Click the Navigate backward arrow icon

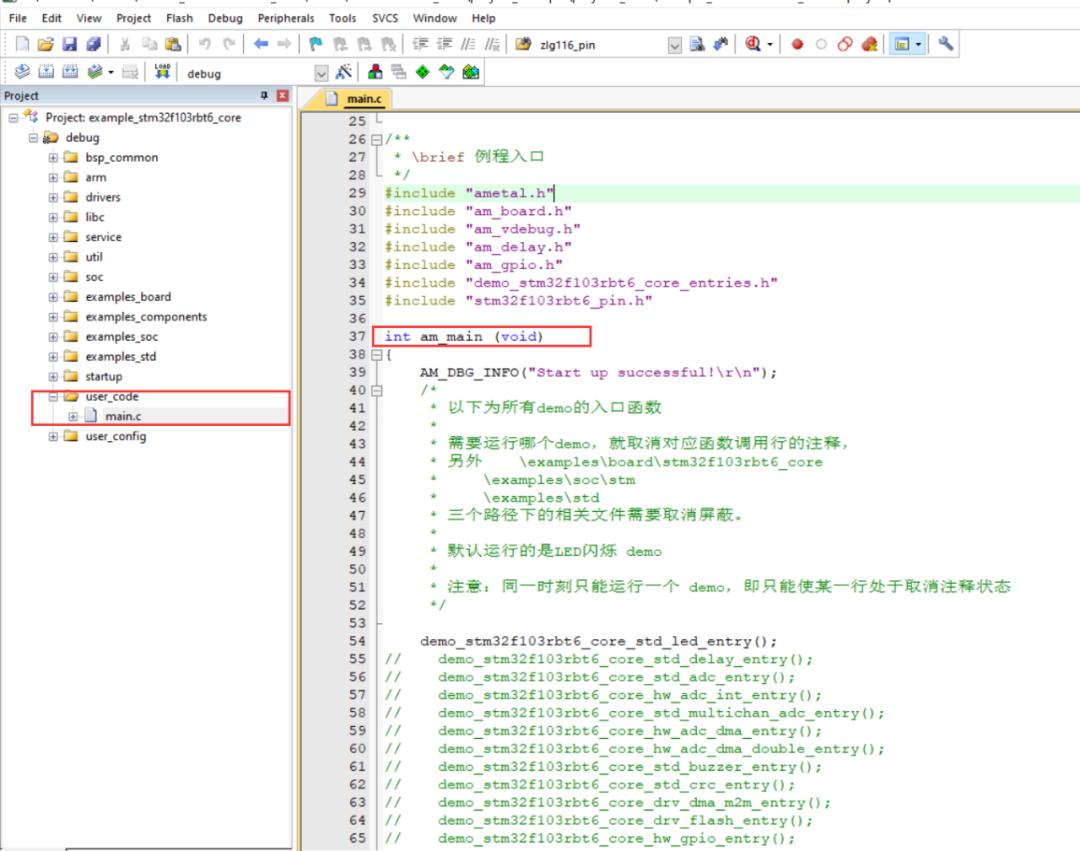click(x=261, y=45)
